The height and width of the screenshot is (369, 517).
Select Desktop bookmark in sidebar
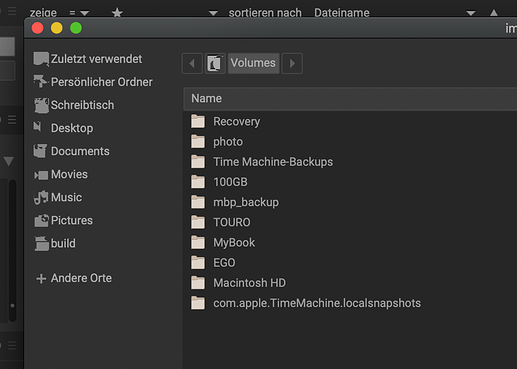[63, 128]
